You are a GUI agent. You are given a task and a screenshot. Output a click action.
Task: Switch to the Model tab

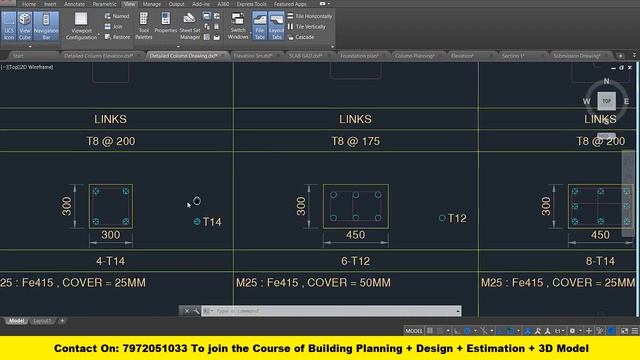point(16,321)
